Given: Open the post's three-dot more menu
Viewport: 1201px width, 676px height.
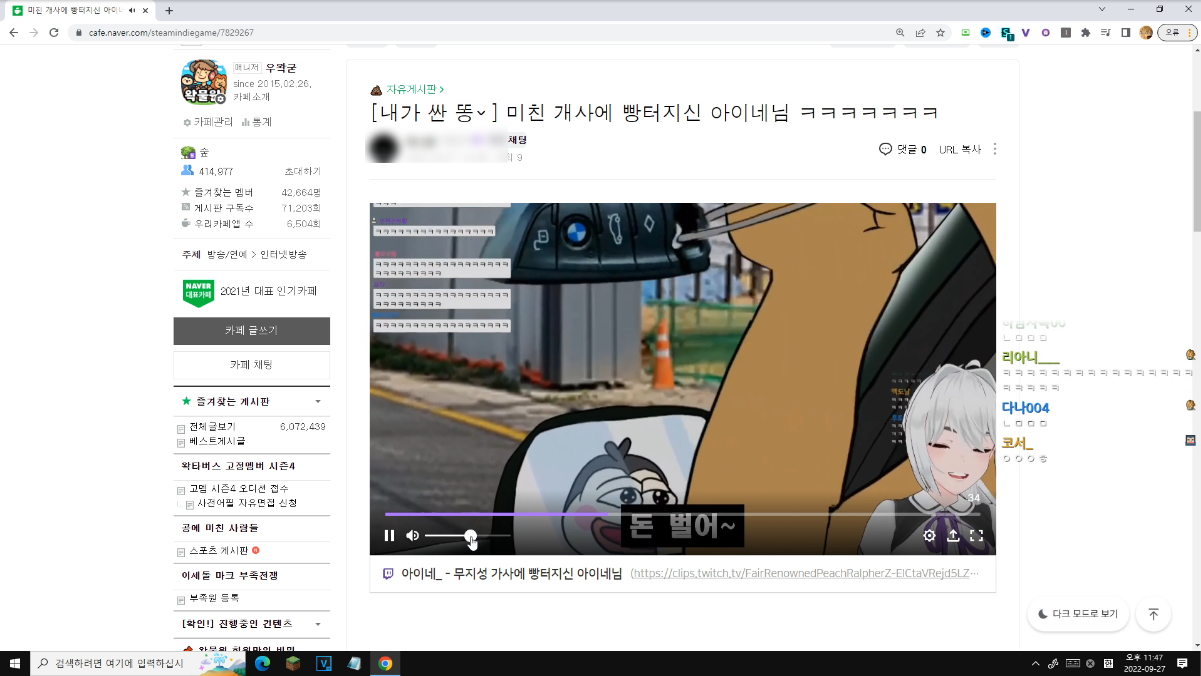Looking at the screenshot, I should click(x=994, y=149).
